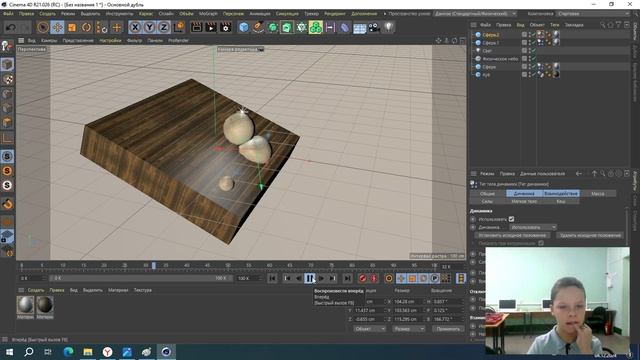Activate the Rotate tool
This screenshot has width=640, height=360.
pos(86,28)
